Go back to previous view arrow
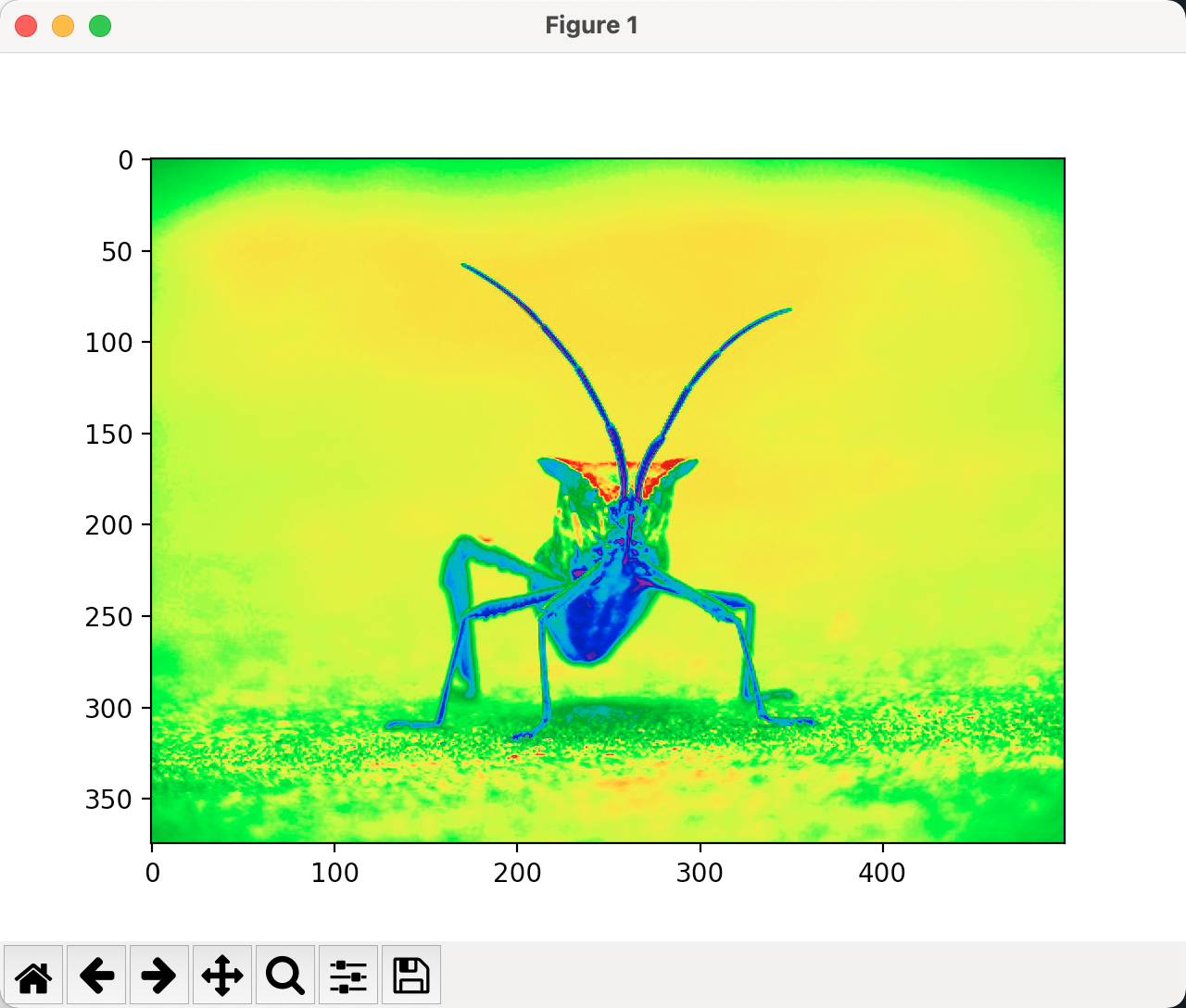Viewport: 1186px width, 1008px height. pos(96,975)
